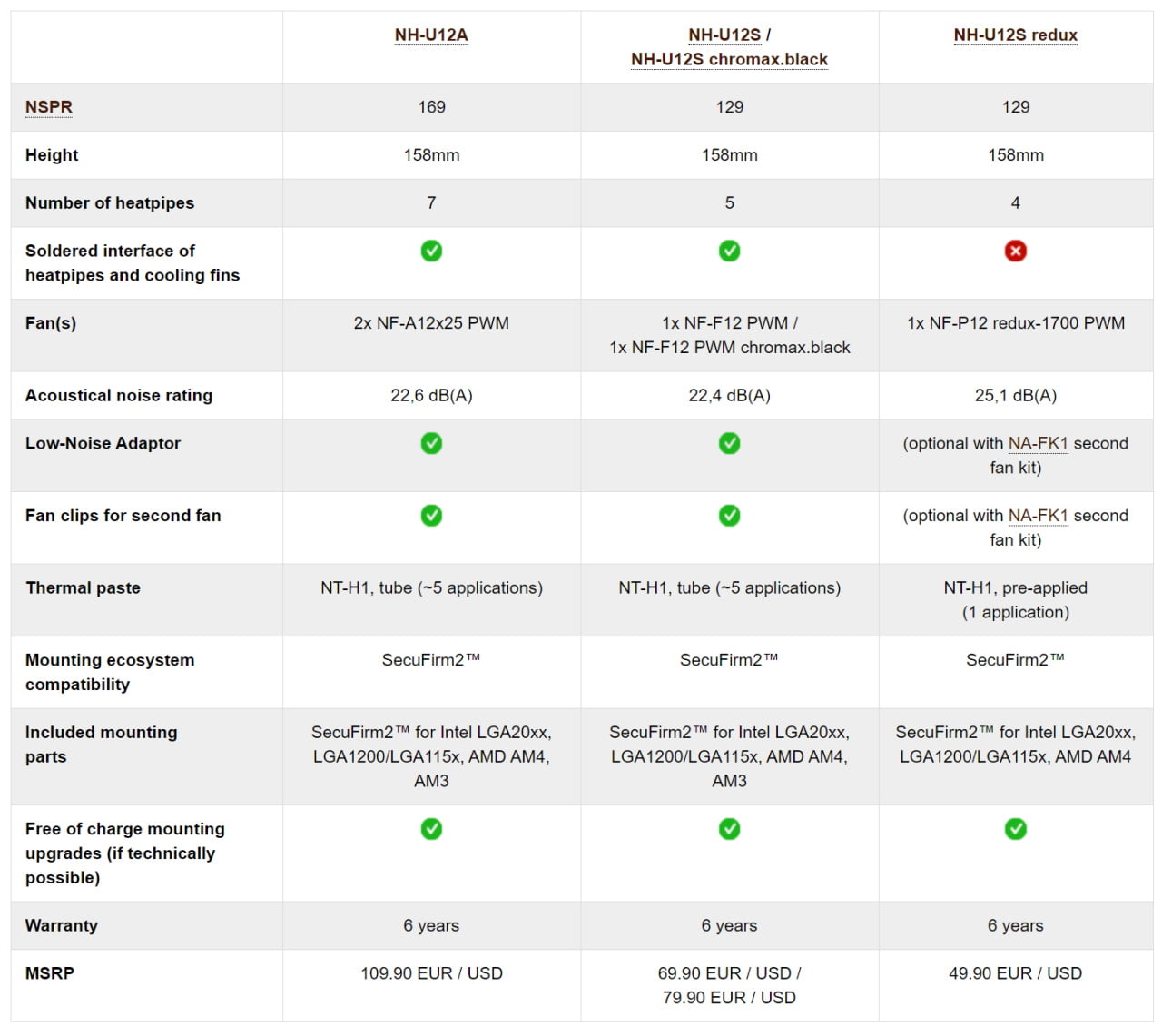Click the NSPR row label link

(49, 107)
